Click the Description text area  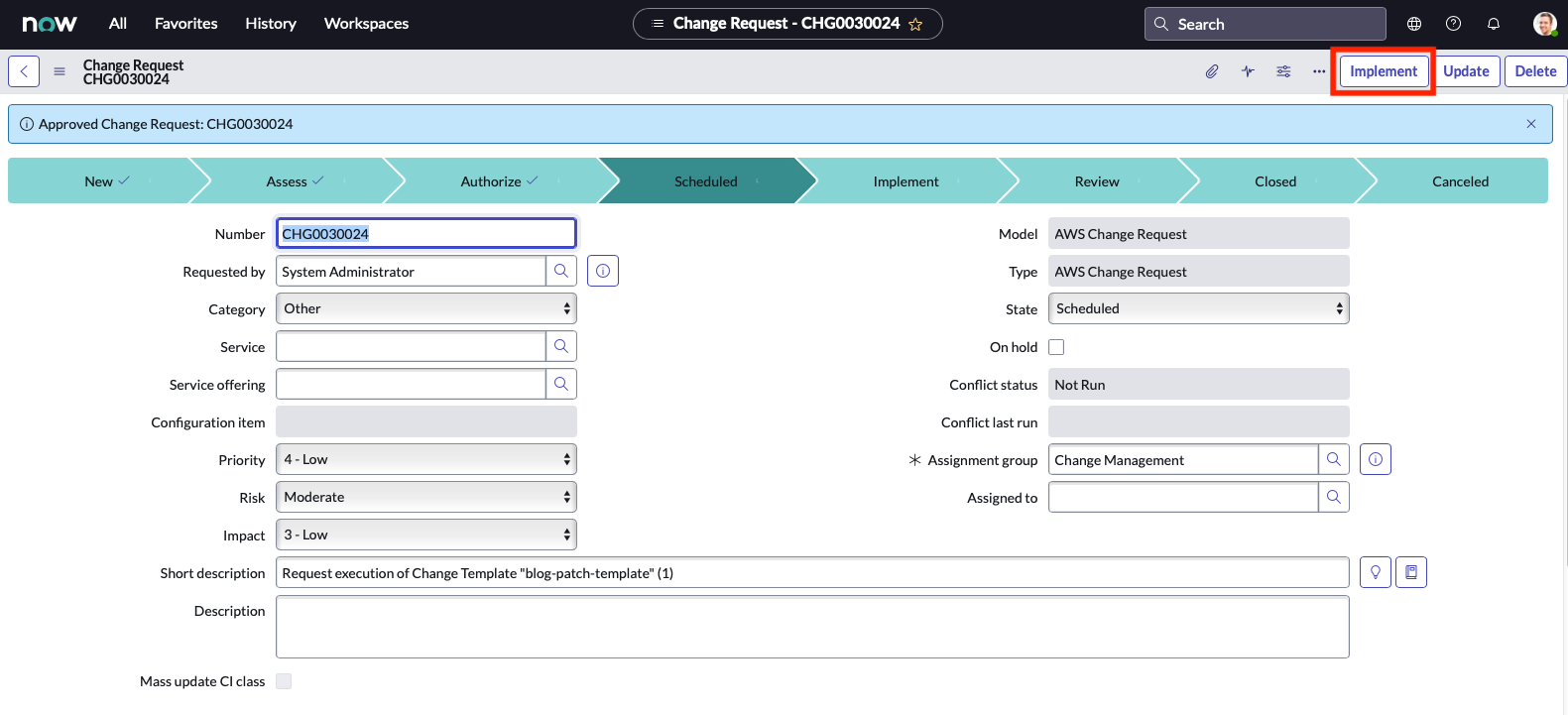click(812, 627)
